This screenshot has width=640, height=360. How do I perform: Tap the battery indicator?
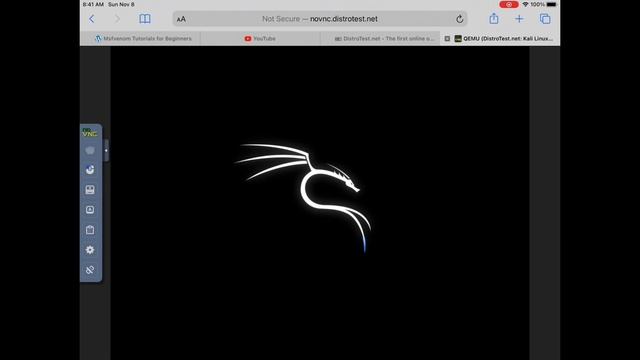[x=551, y=4]
